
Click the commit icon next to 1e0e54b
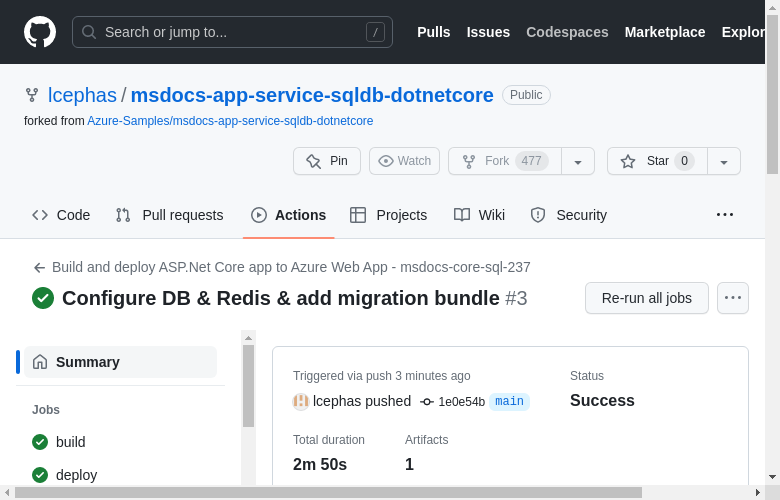(x=427, y=402)
